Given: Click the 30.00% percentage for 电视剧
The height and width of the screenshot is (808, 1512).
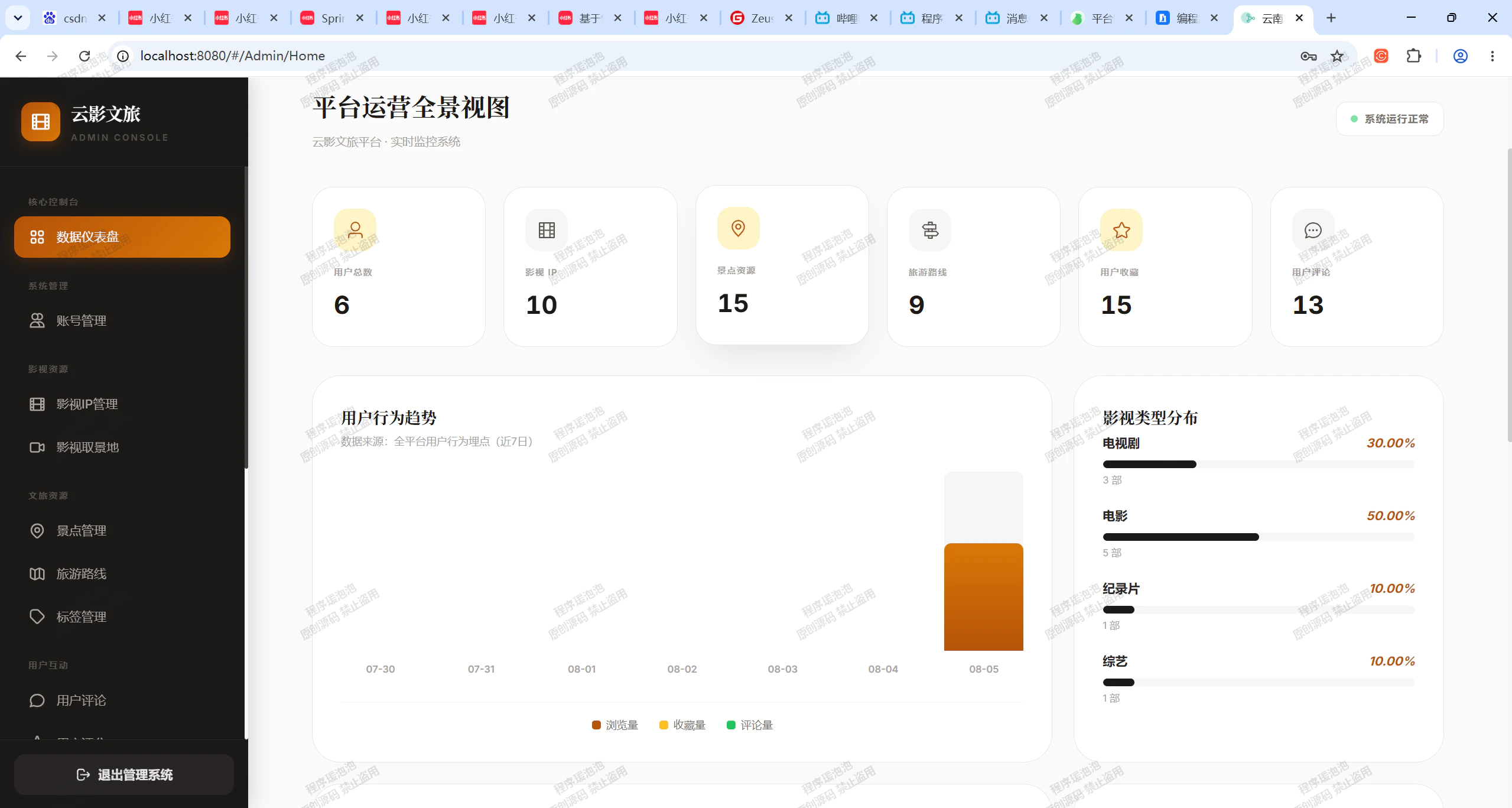Looking at the screenshot, I should pyautogui.click(x=1391, y=443).
